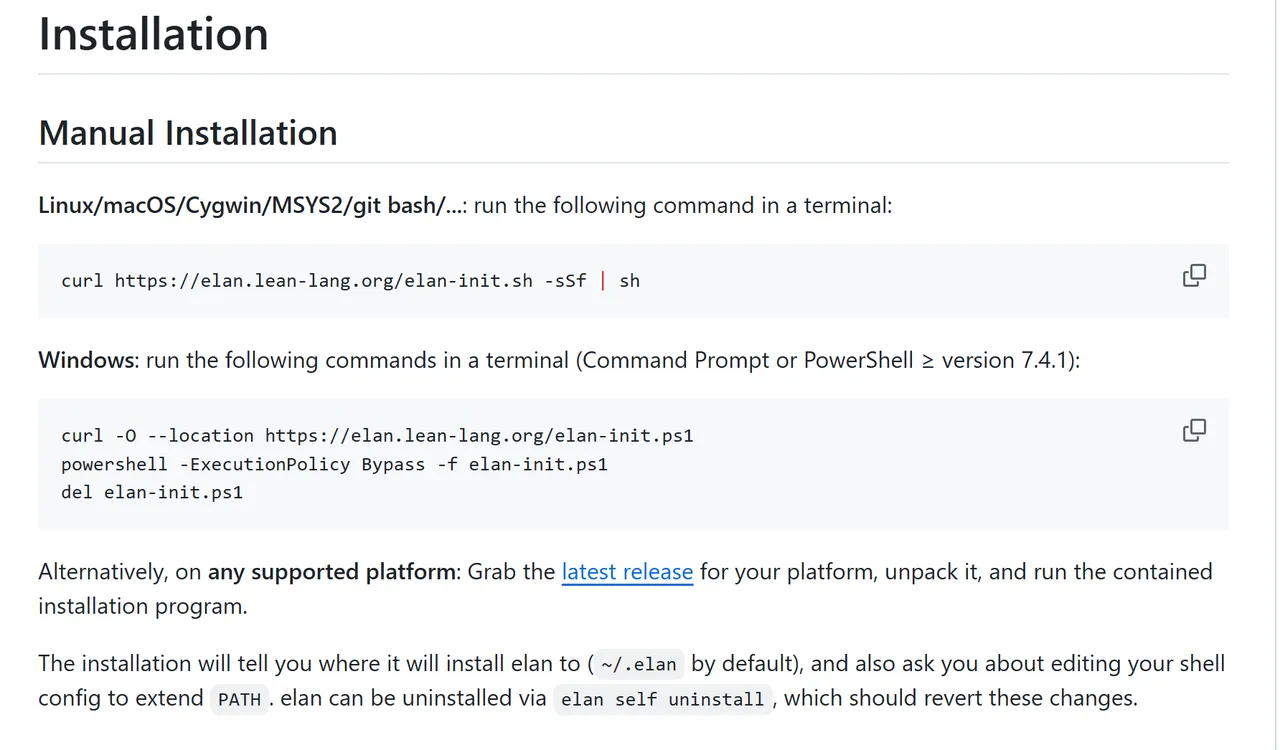Click the -sSf flag in the curl command
Screen dimensions: 1280x750
tap(565, 281)
